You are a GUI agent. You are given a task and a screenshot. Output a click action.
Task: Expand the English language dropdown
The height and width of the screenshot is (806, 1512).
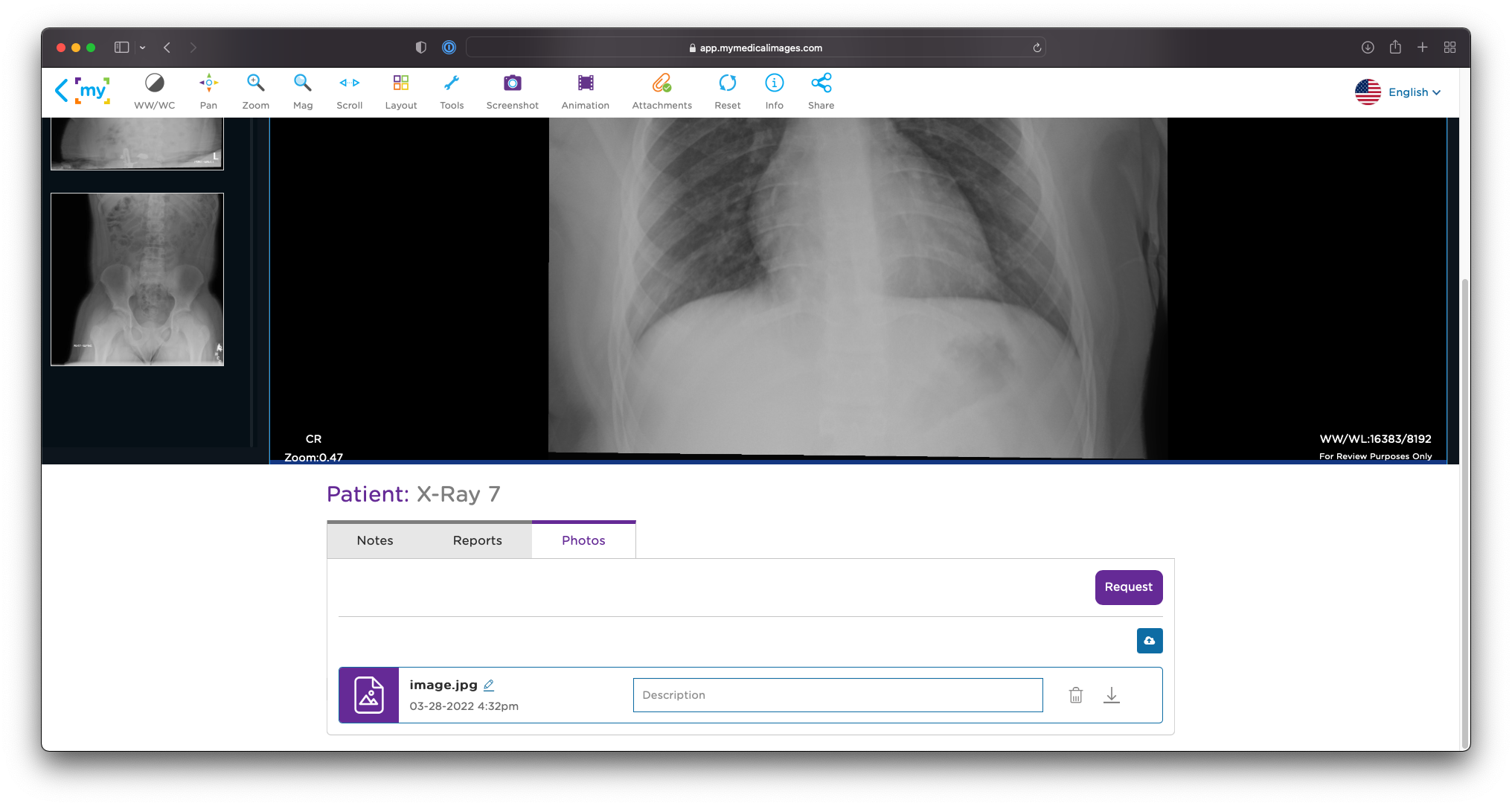pos(1413,92)
